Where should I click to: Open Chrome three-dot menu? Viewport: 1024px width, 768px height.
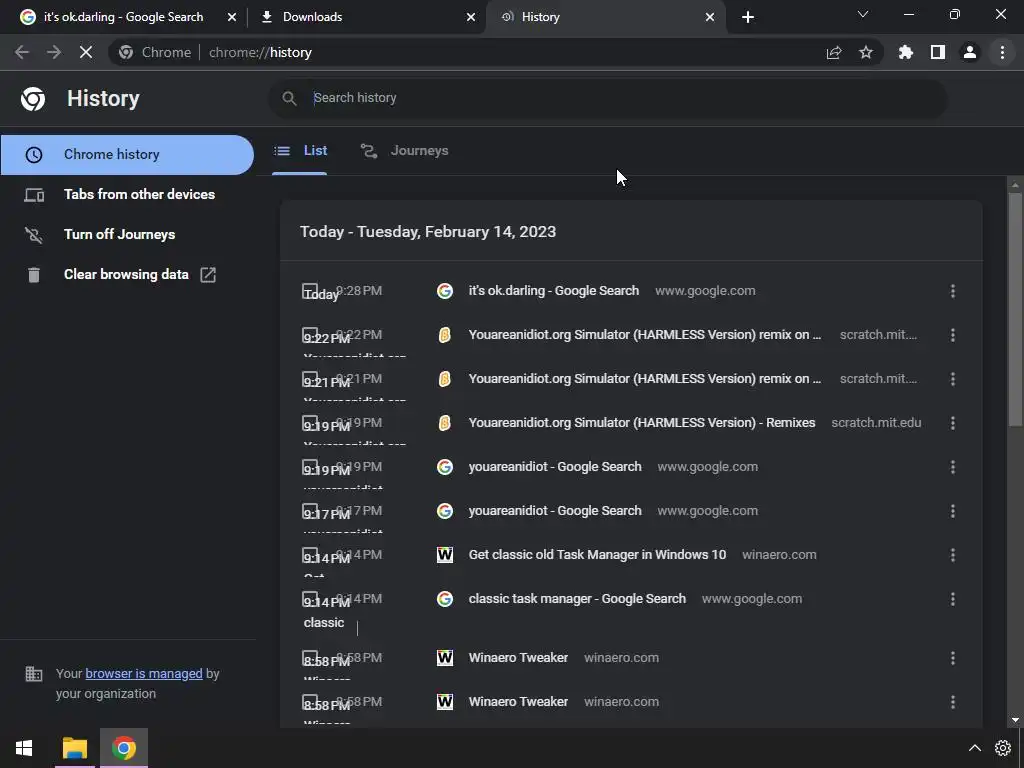[1002, 52]
